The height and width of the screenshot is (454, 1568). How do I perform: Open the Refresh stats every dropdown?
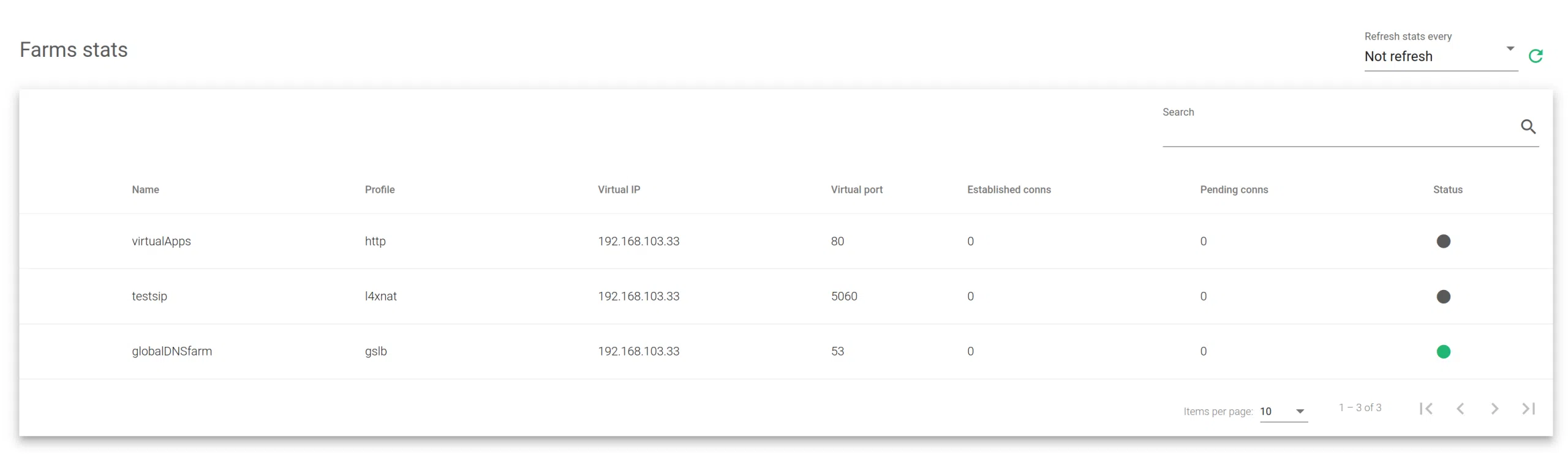[x=1439, y=56]
